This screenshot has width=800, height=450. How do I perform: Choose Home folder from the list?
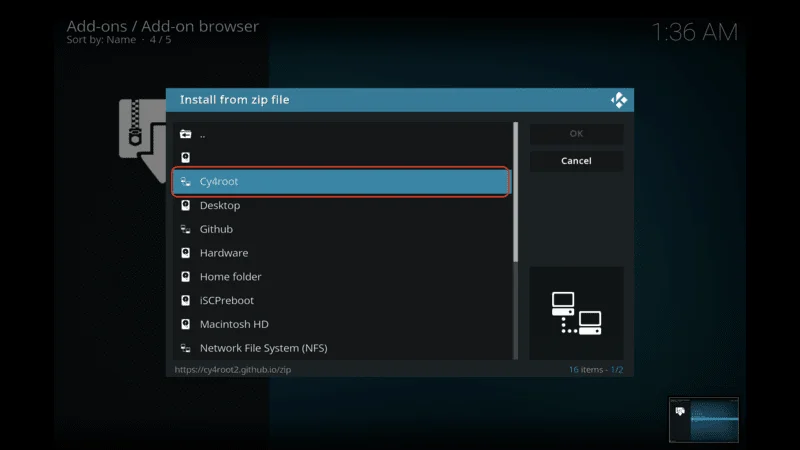pyautogui.click(x=342, y=277)
